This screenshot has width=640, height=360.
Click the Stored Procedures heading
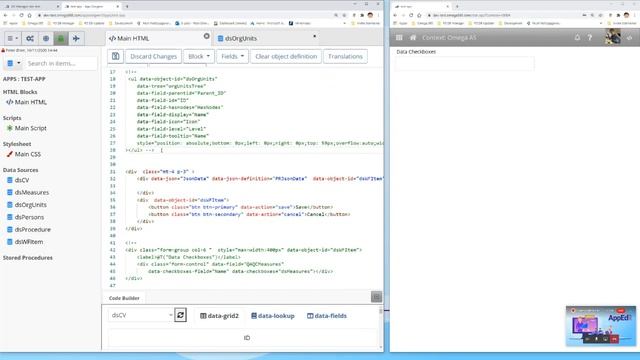coord(28,258)
